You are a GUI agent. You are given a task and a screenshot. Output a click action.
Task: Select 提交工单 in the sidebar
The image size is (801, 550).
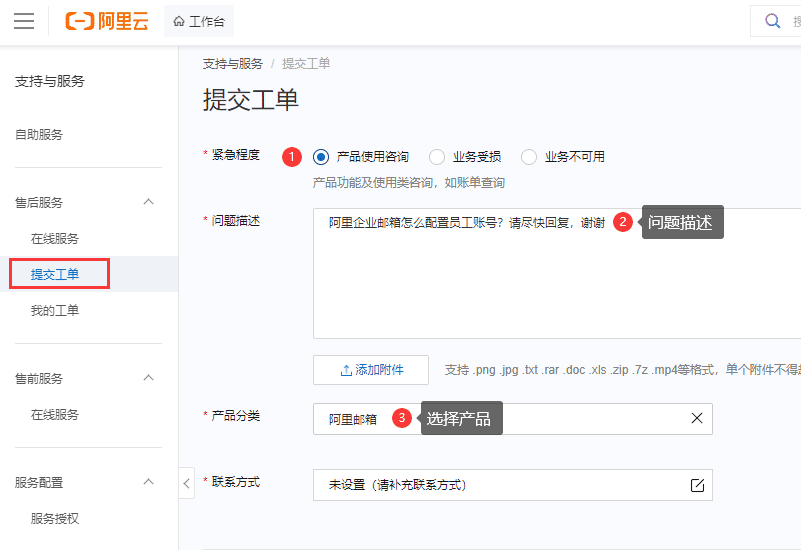tap(55, 274)
